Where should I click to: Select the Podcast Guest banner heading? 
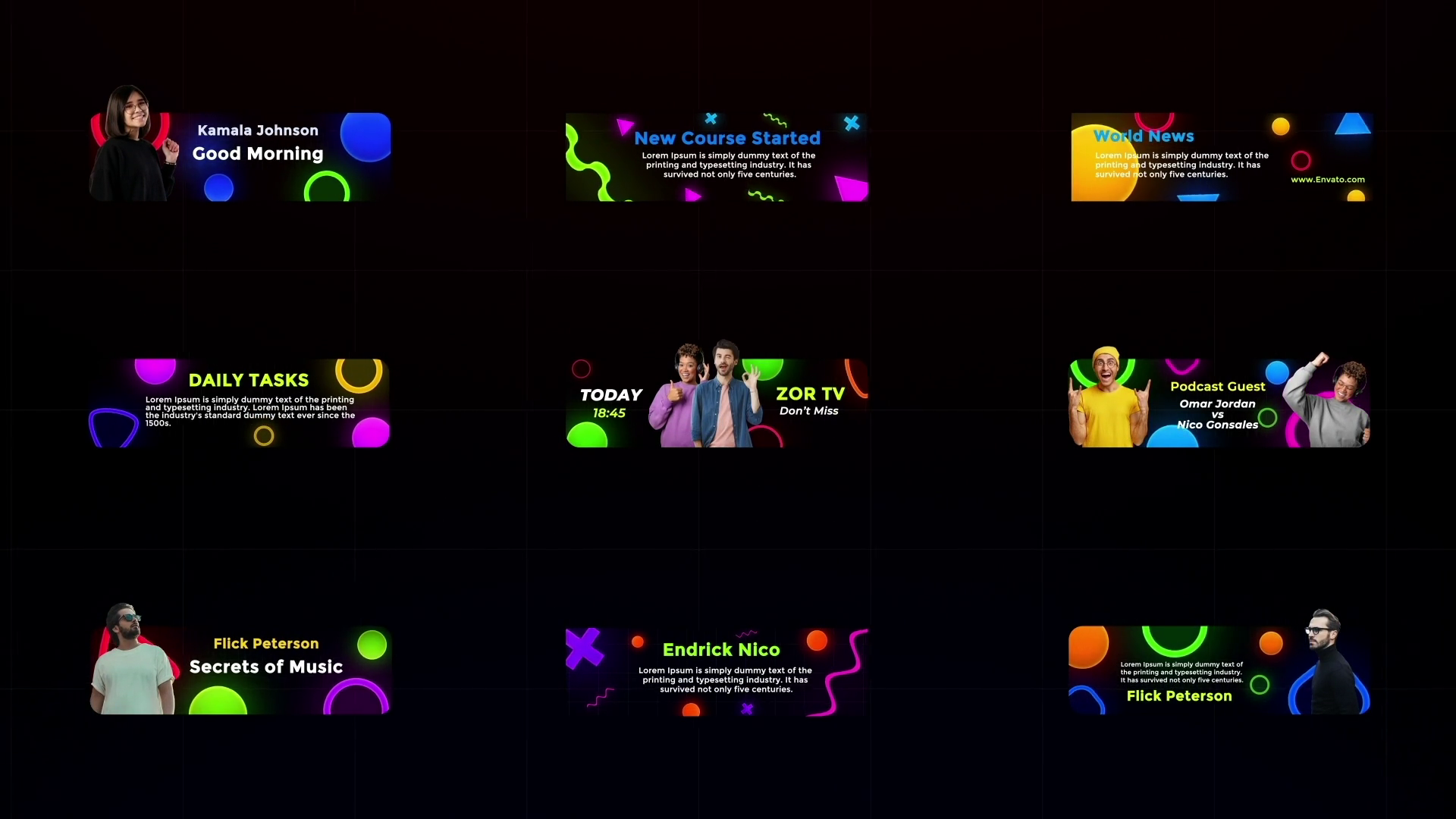(1217, 387)
